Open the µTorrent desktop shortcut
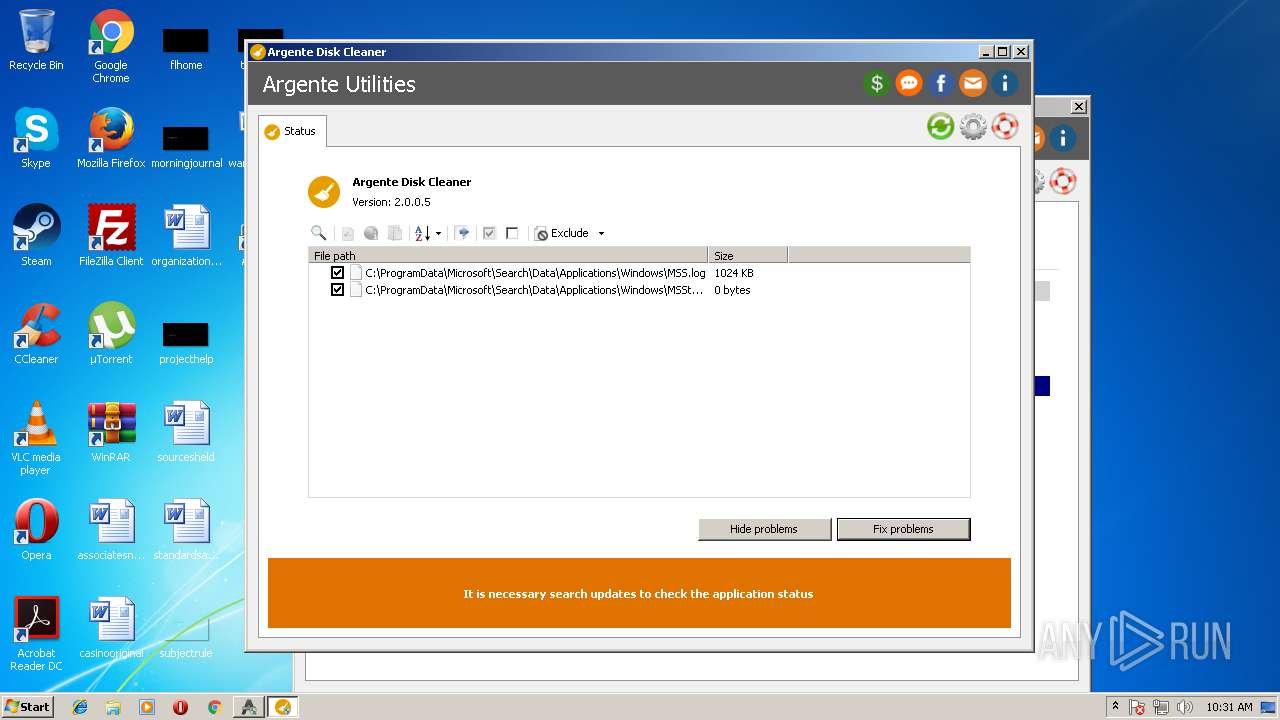1280x720 pixels. coord(111,334)
